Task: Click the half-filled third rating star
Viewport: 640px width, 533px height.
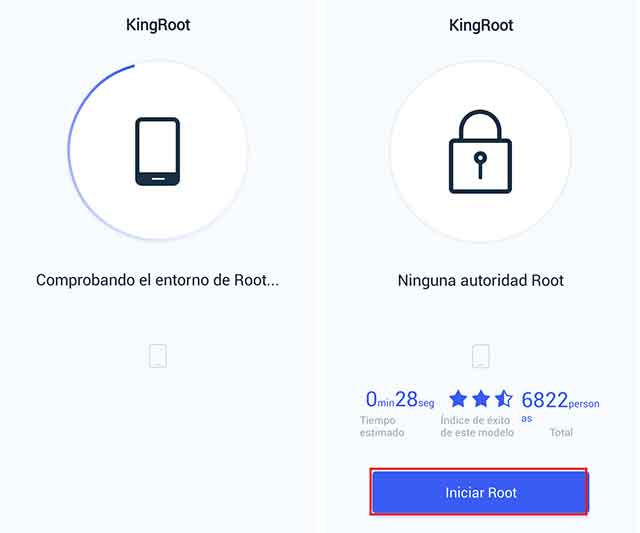Action: tap(503, 399)
